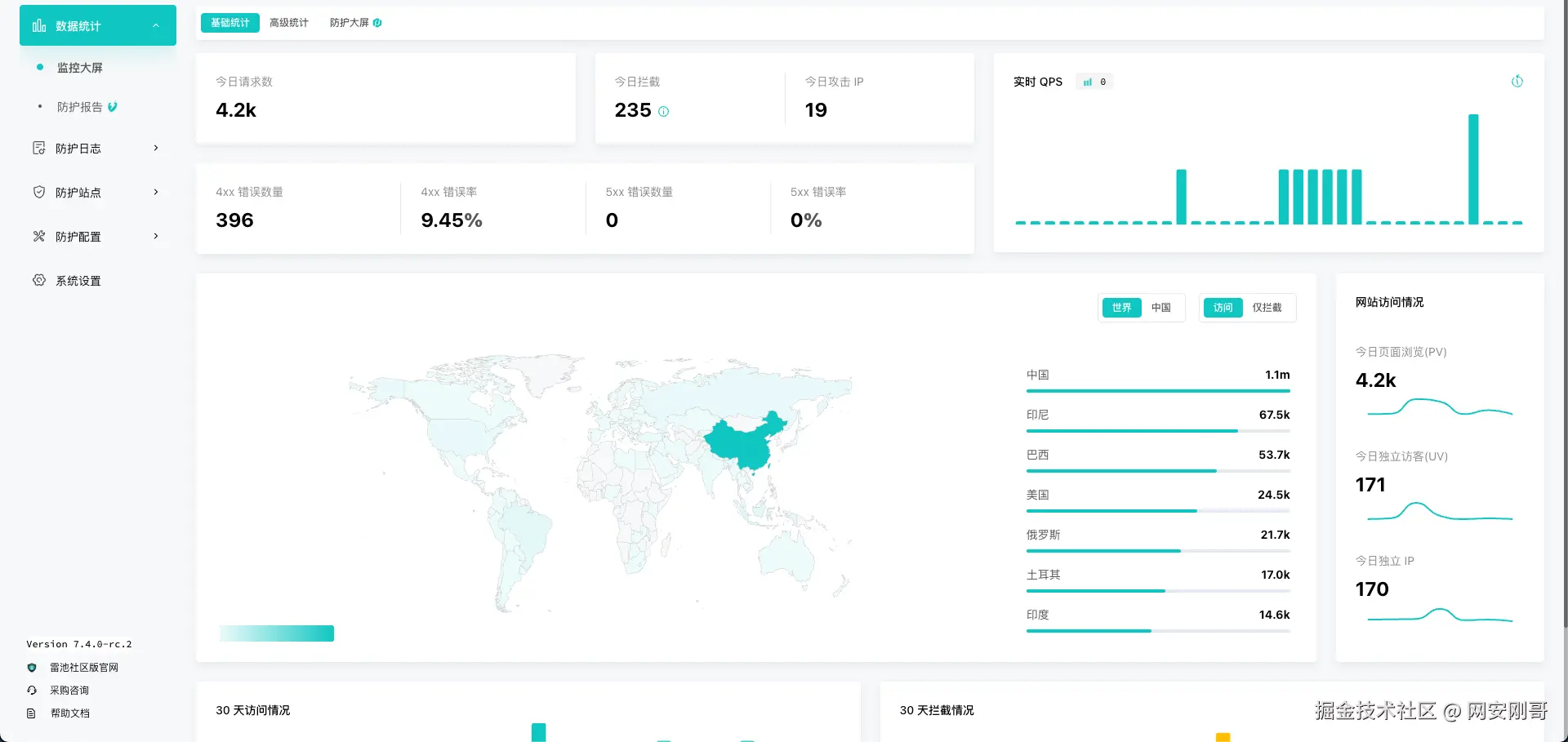
Task: Click the 网站访问情况 heading
Action: [1389, 302]
